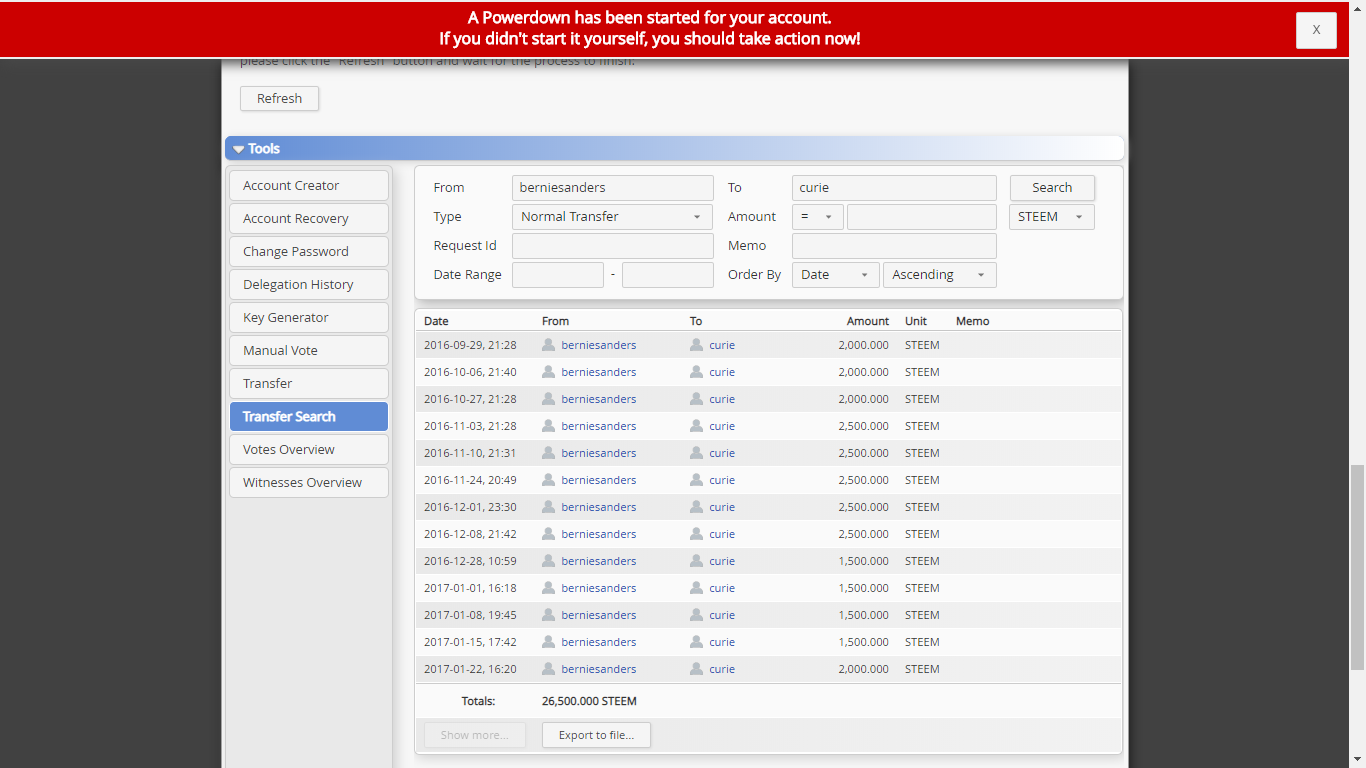The width and height of the screenshot is (1366, 768).
Task: Open curie link in 2016-12-08 row
Action: point(722,534)
